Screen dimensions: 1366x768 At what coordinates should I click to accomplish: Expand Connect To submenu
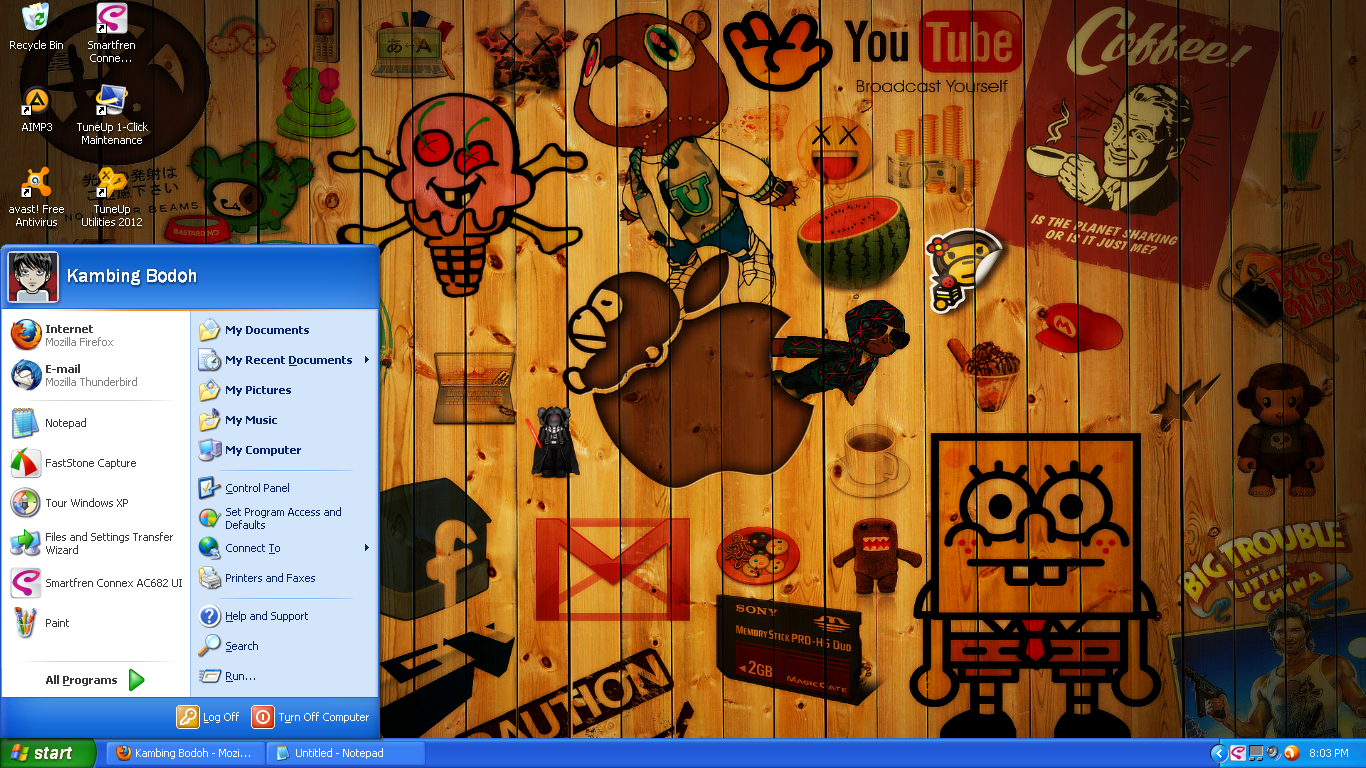(284, 548)
